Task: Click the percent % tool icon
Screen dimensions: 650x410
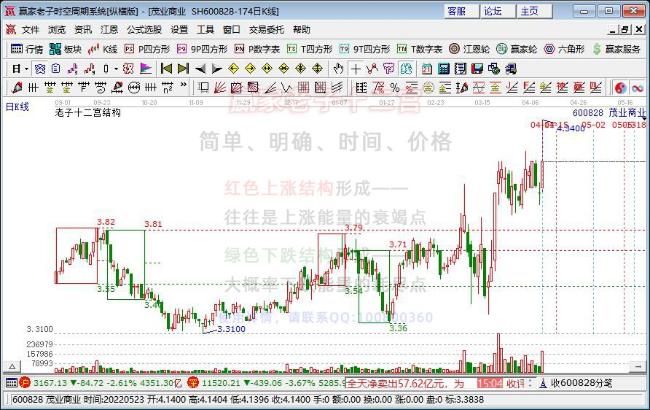Action: pos(395,87)
